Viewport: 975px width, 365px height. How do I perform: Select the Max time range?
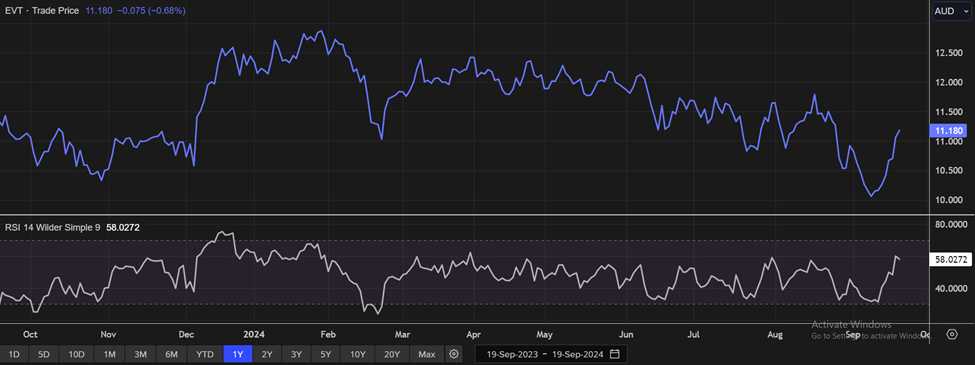[x=427, y=354]
